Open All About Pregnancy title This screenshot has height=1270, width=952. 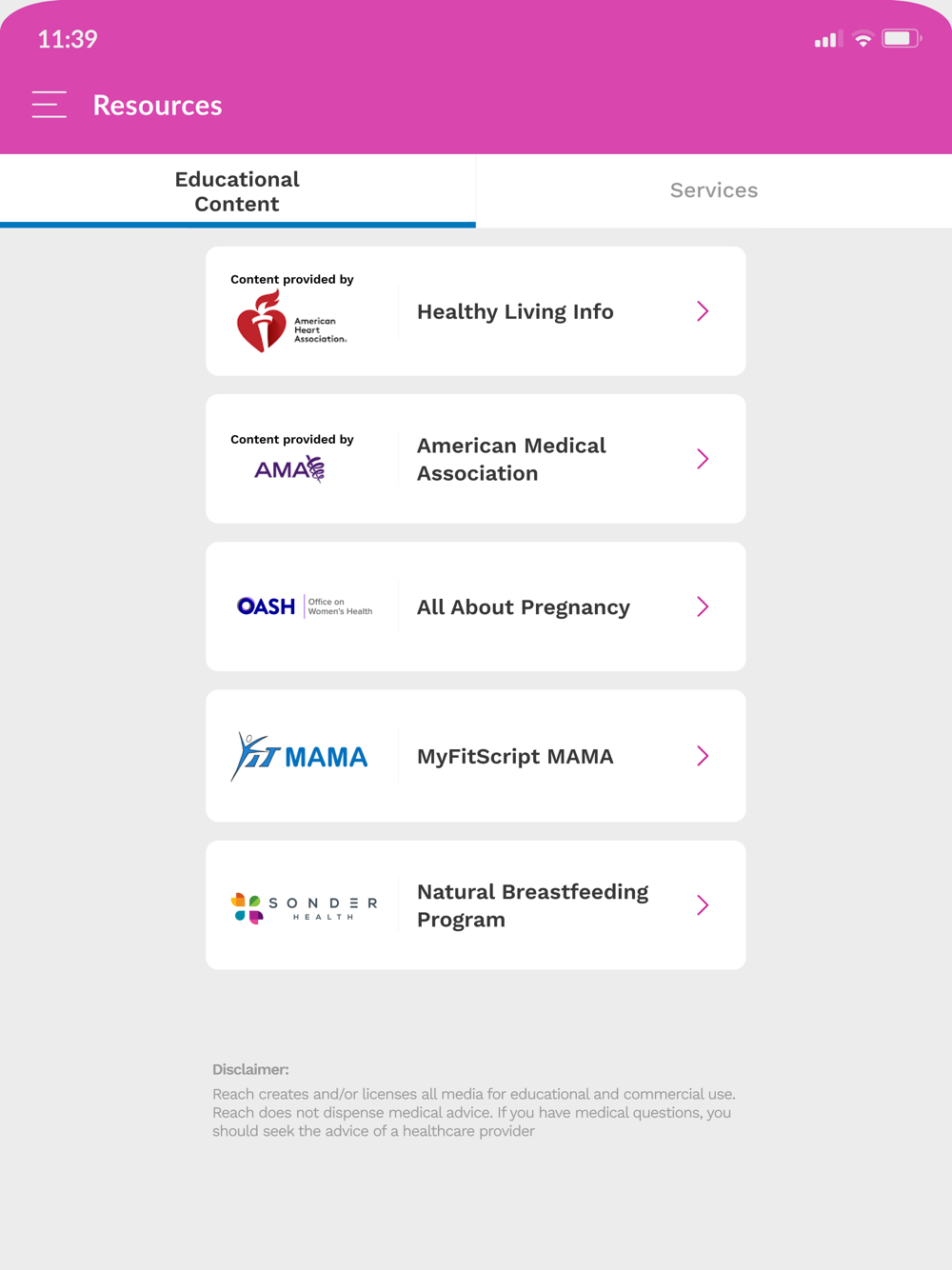coord(524,607)
